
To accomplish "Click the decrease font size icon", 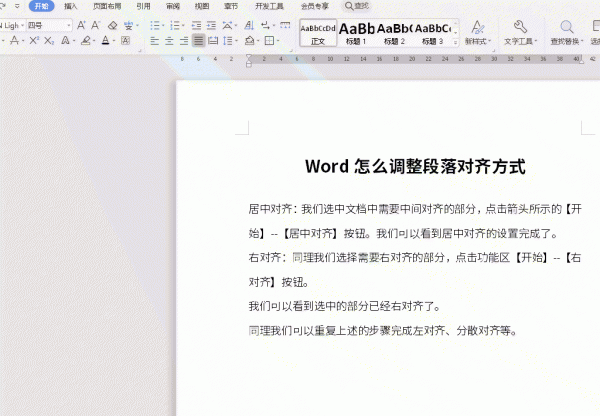I will pos(95,26).
